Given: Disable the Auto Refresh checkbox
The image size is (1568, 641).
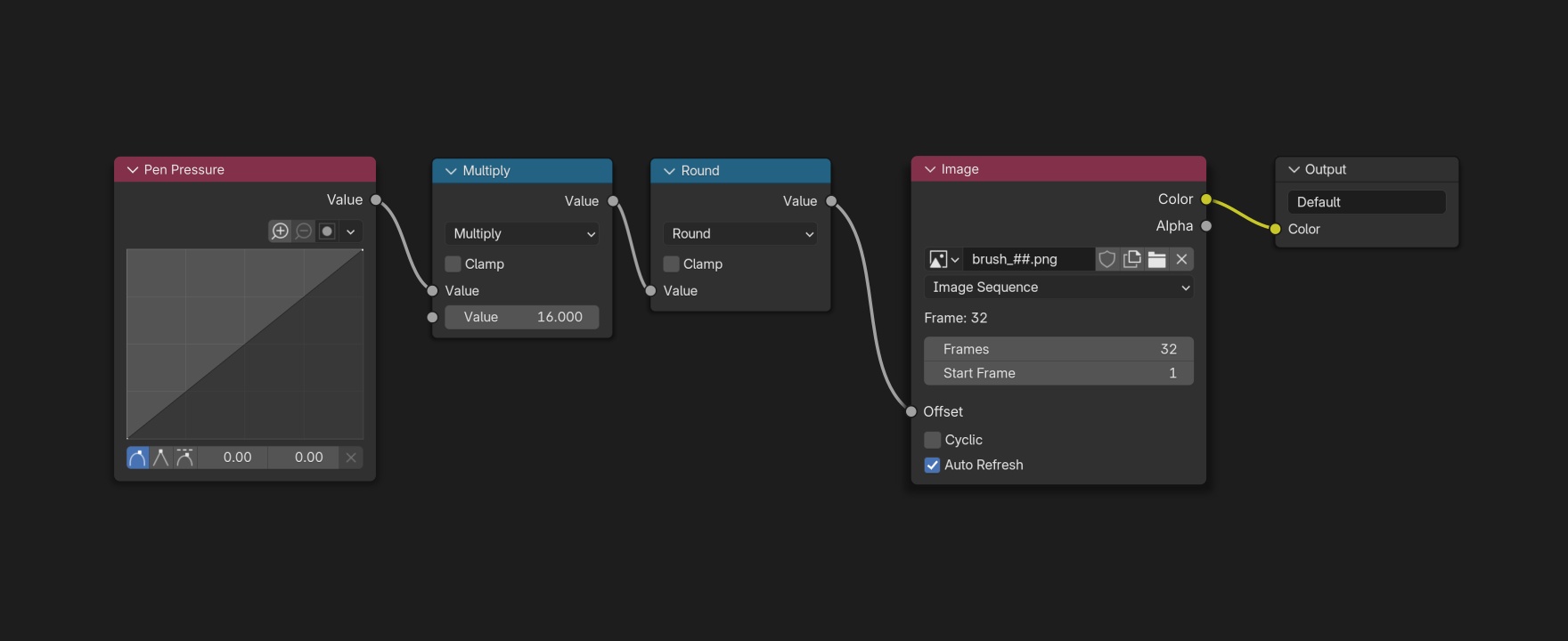Looking at the screenshot, I should tap(932, 465).
